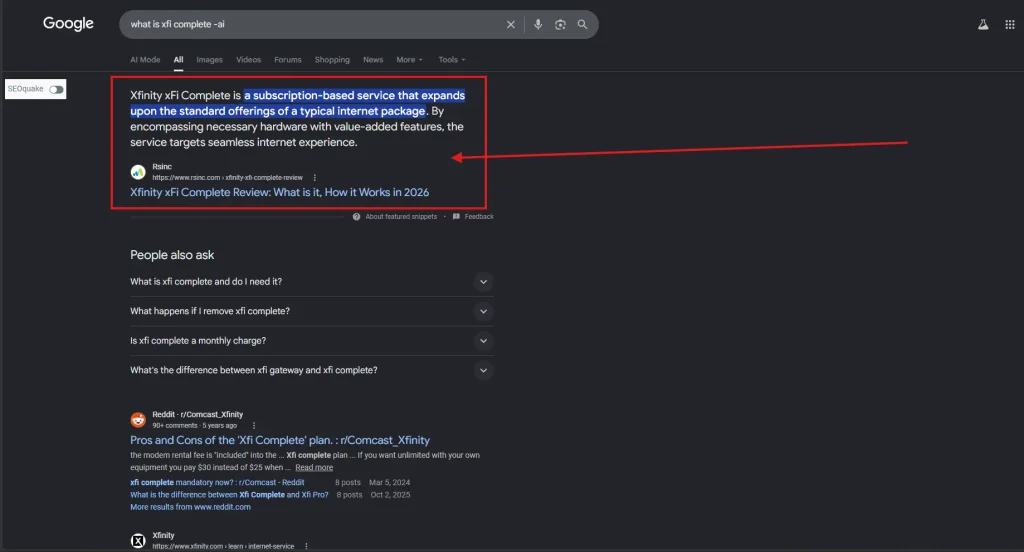Click the 'Reddit · r/Comcast_Xfinity' source name
This screenshot has height=552, width=1024.
[197, 414]
